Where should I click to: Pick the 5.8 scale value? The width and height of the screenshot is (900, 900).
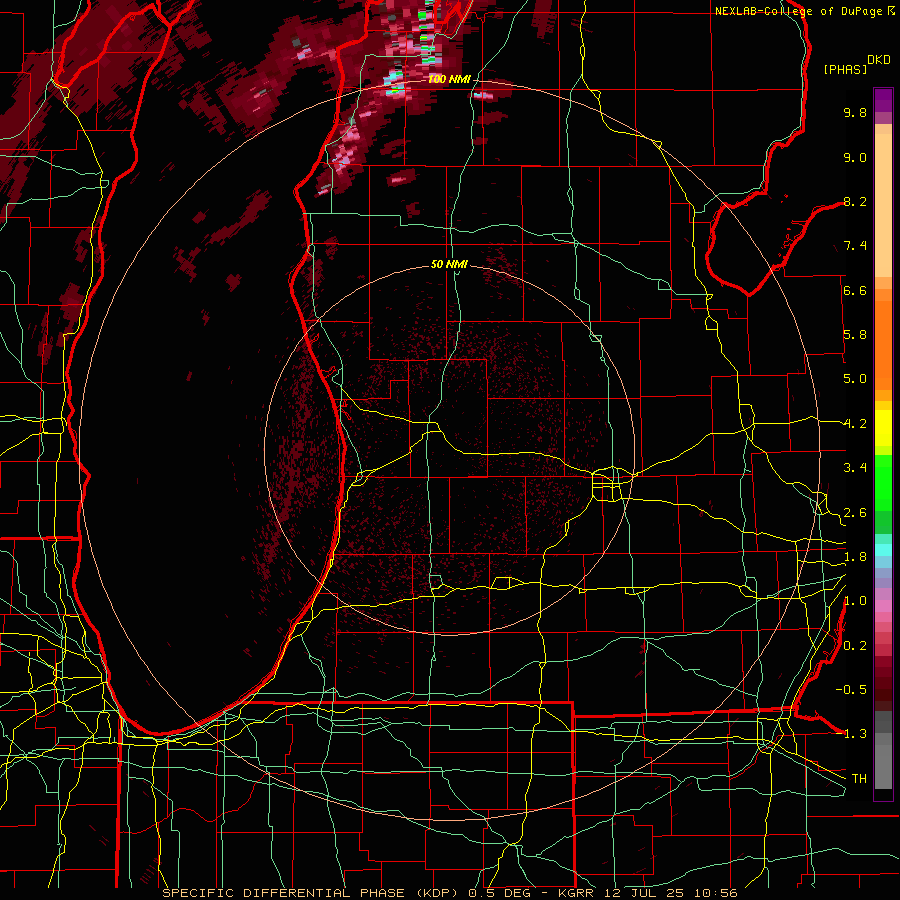855,335
